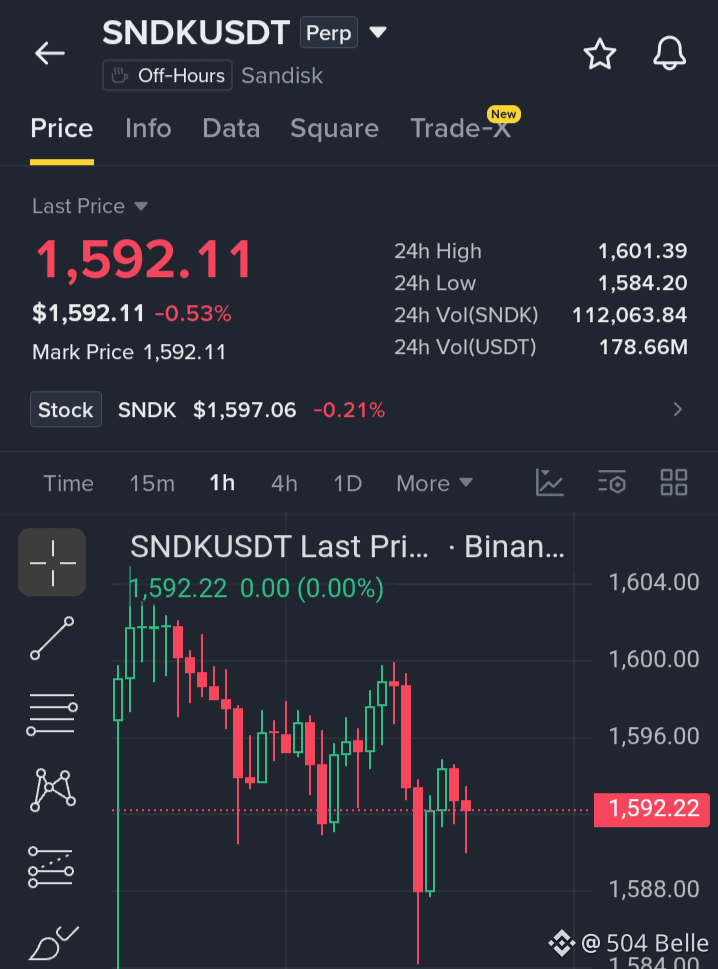Click the 24h Vol(SNDK) value 112,063.84
Screen dimensions: 718x969
[630, 315]
